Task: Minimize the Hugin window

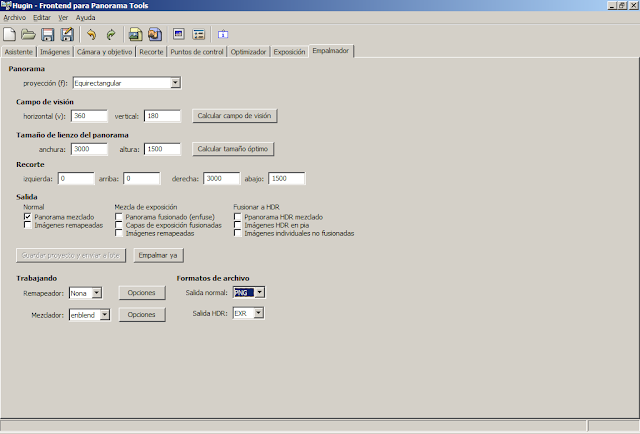Action: click(612, 5)
